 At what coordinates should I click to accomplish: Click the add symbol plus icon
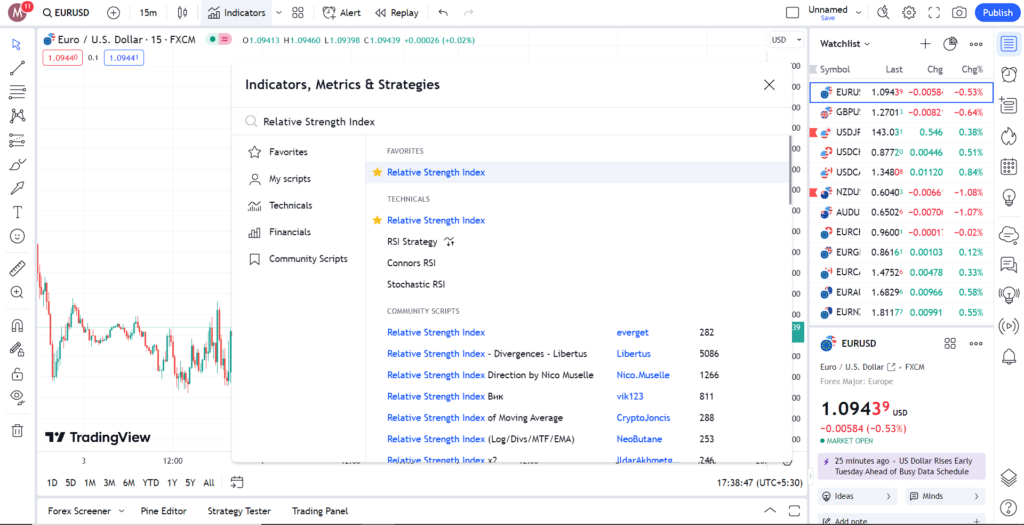113,13
